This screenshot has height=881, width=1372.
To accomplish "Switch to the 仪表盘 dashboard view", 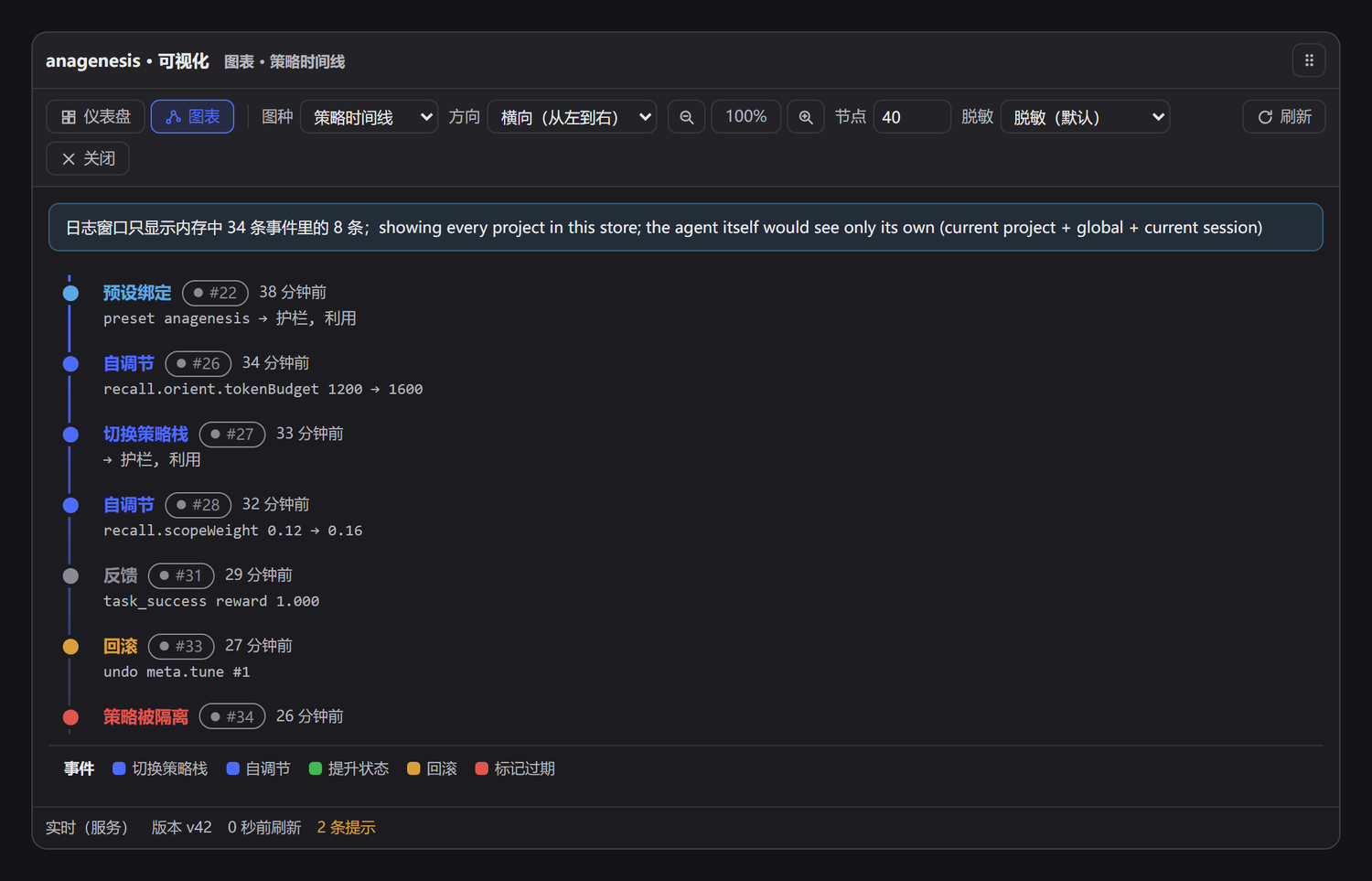I will click(96, 117).
